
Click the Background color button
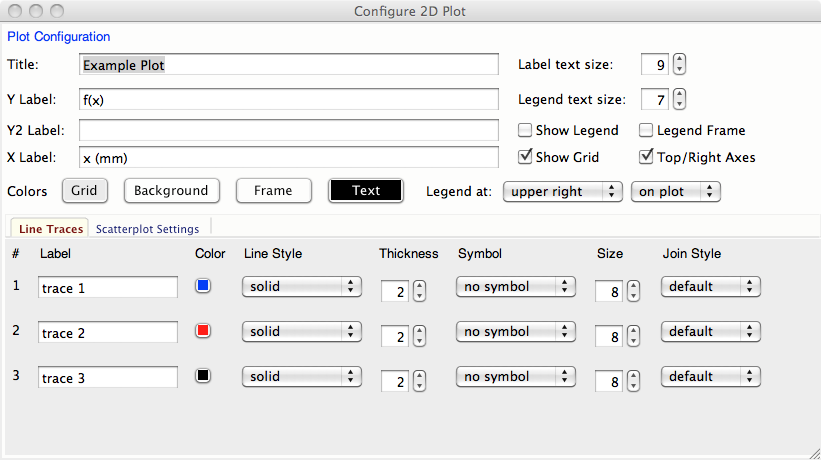[171, 191]
